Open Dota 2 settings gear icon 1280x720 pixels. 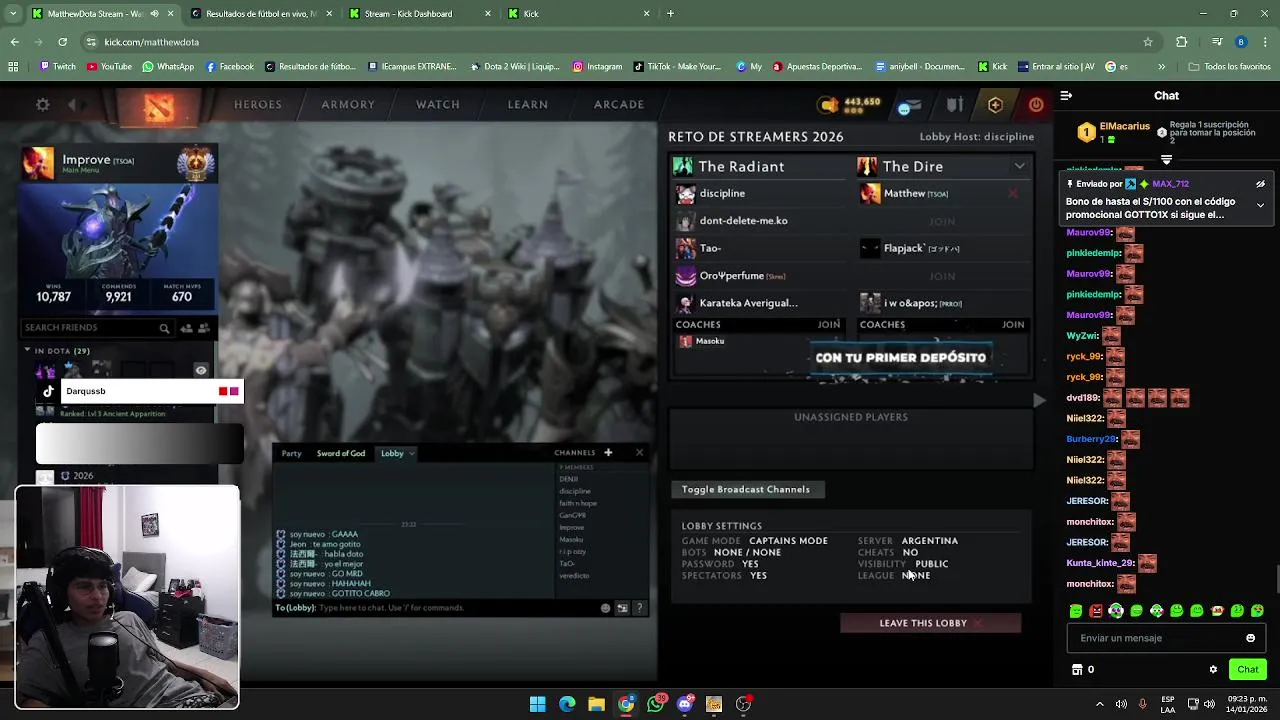42,104
